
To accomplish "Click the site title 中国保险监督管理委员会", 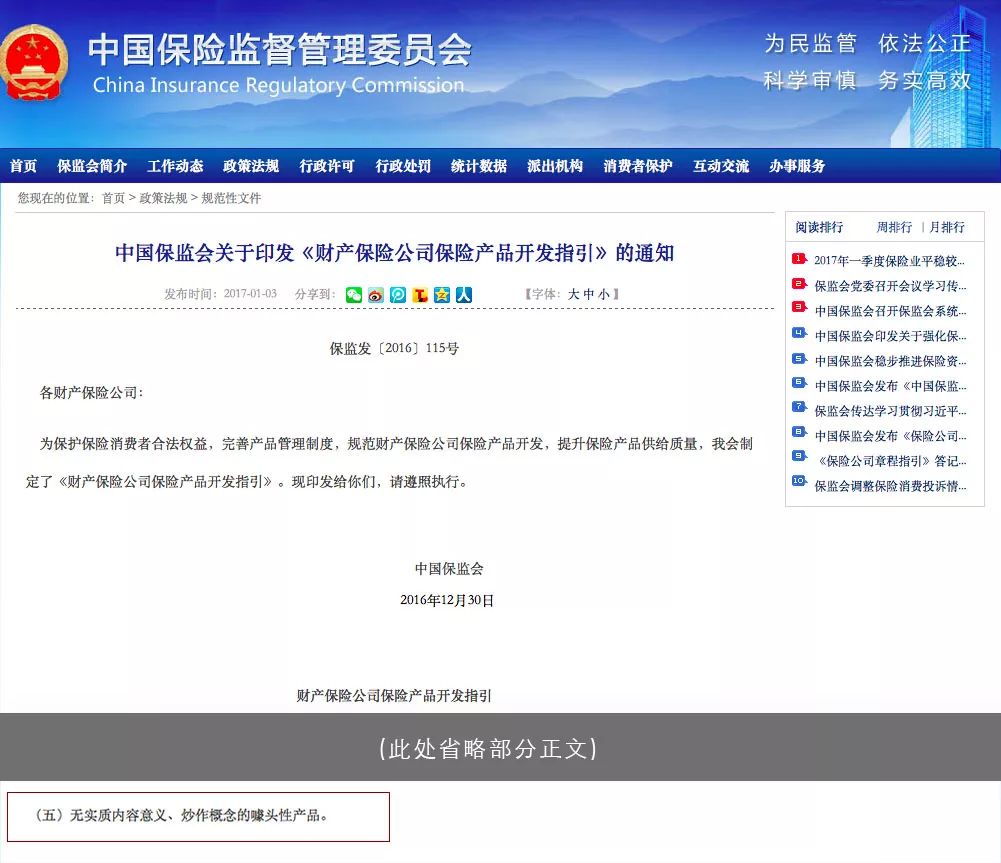I will [280, 50].
